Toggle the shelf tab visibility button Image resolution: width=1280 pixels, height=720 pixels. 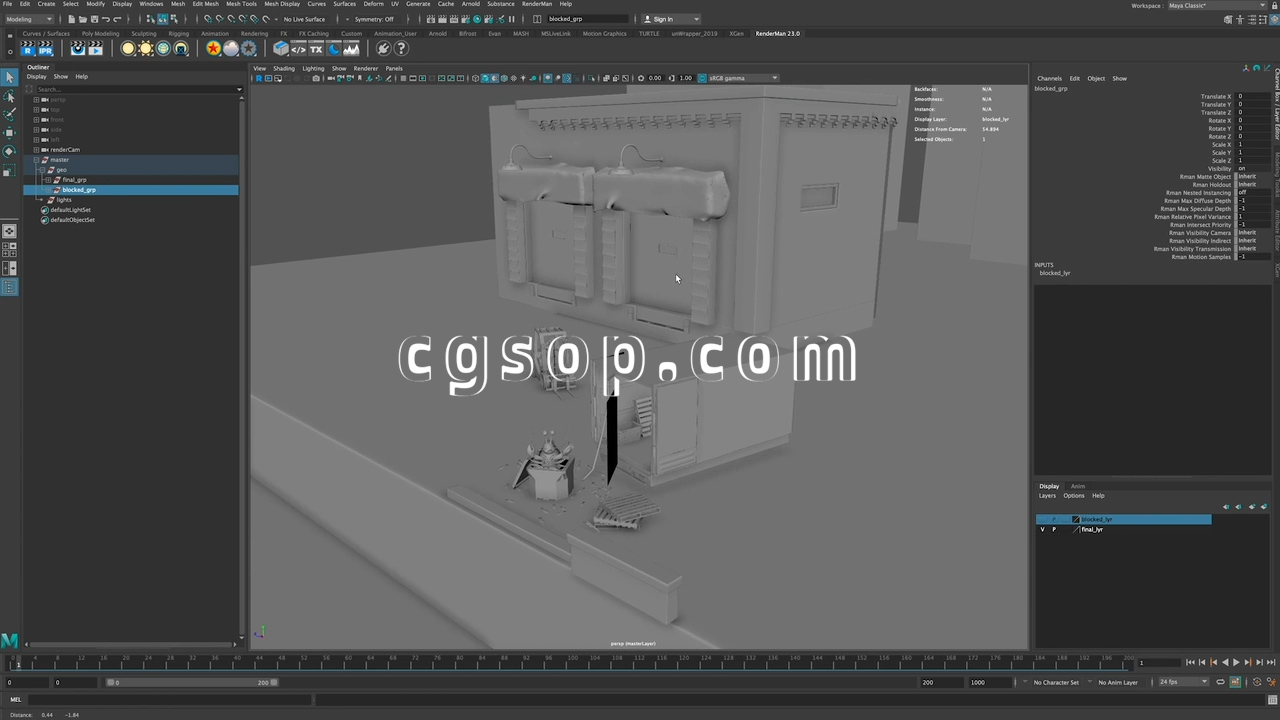pyautogui.click(x=10, y=34)
